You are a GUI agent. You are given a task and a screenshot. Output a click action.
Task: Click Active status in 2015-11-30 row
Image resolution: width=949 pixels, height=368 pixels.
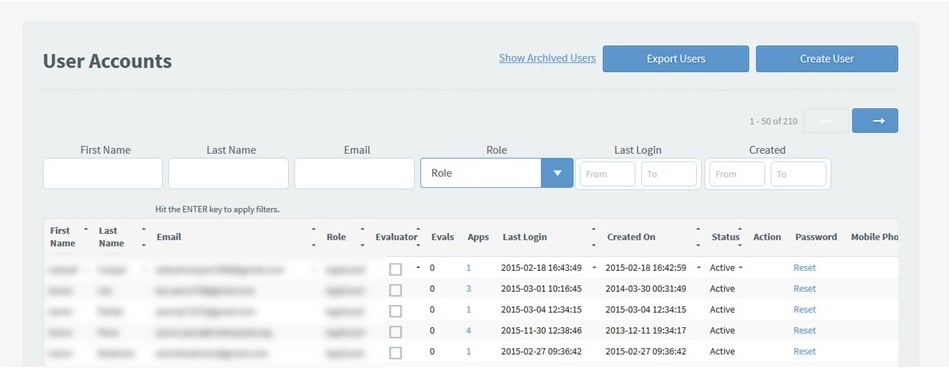pos(722,330)
